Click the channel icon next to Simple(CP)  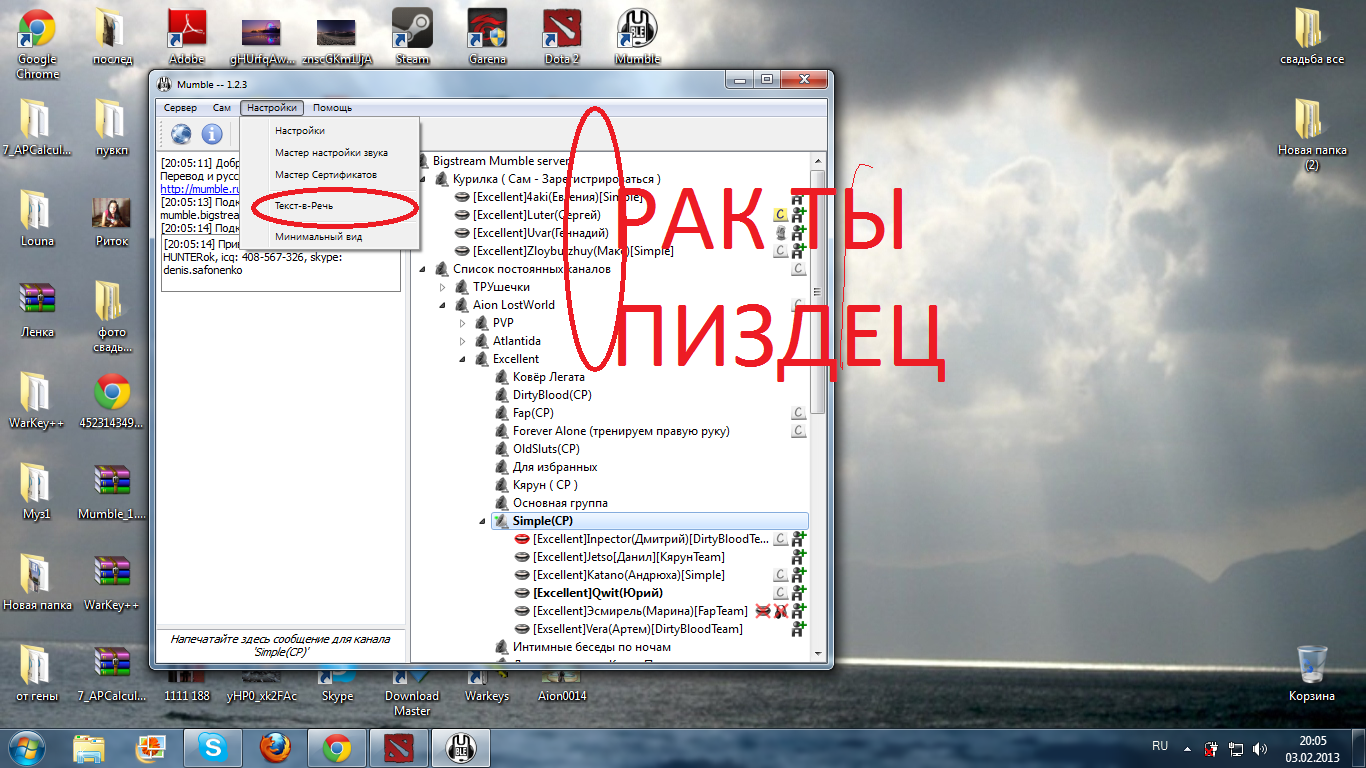click(x=501, y=521)
